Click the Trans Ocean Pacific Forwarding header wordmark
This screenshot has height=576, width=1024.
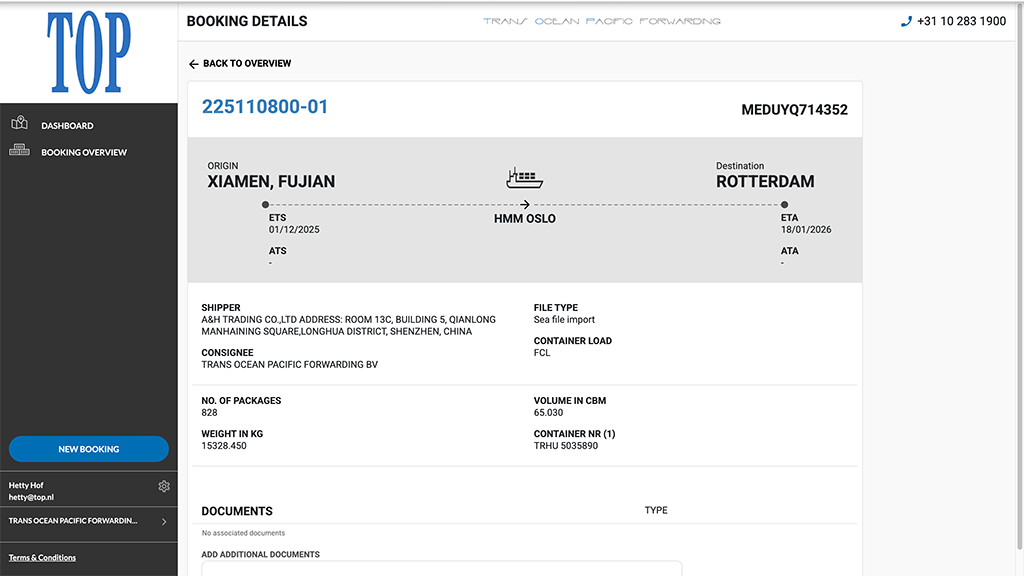tap(603, 20)
